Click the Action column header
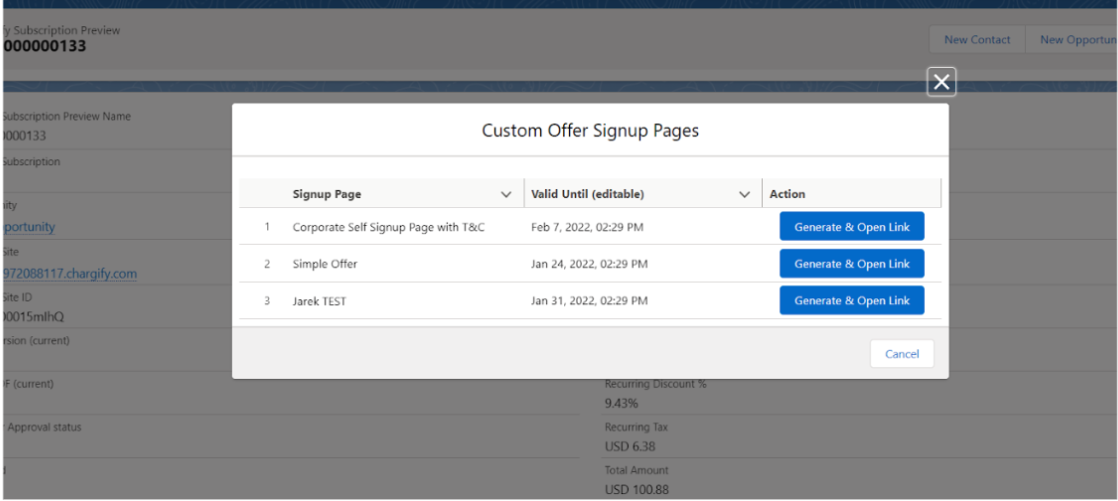 pyautogui.click(x=787, y=194)
